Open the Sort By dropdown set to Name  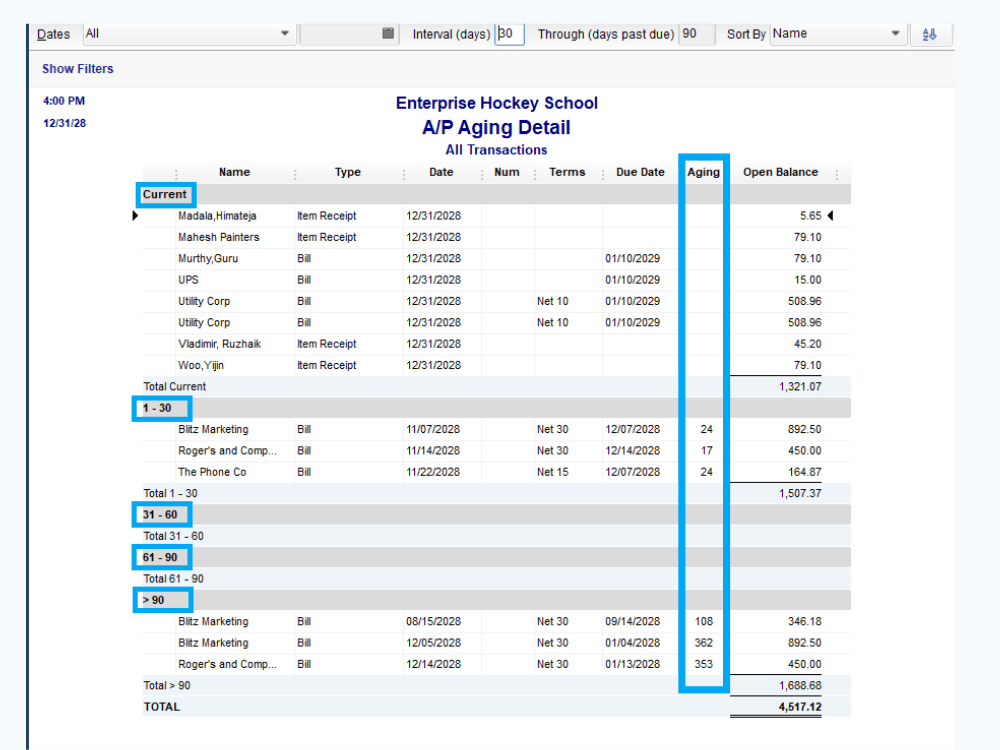tap(838, 34)
